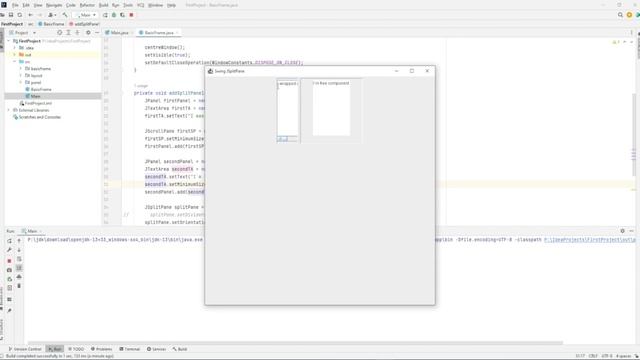The height and width of the screenshot is (360, 640).
Task: Select FirstProject.iml file in tree
Action: click(36, 103)
